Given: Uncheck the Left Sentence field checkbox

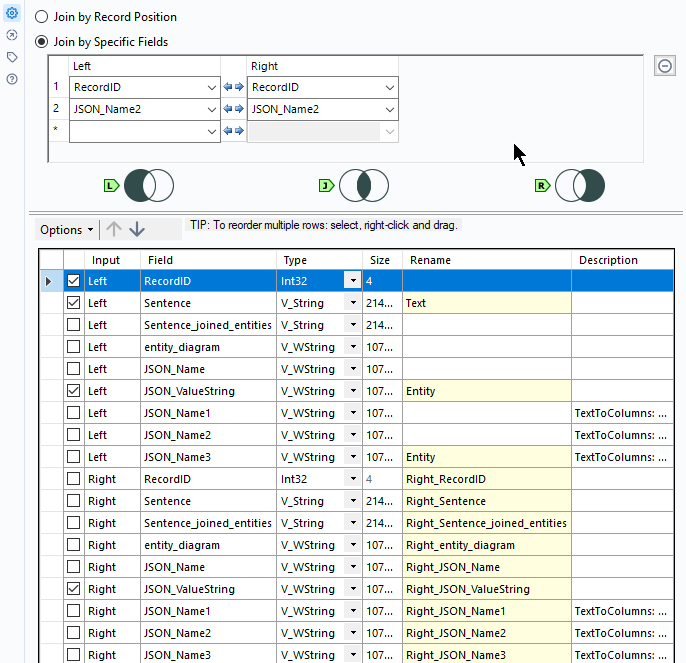Looking at the screenshot, I should (74, 303).
